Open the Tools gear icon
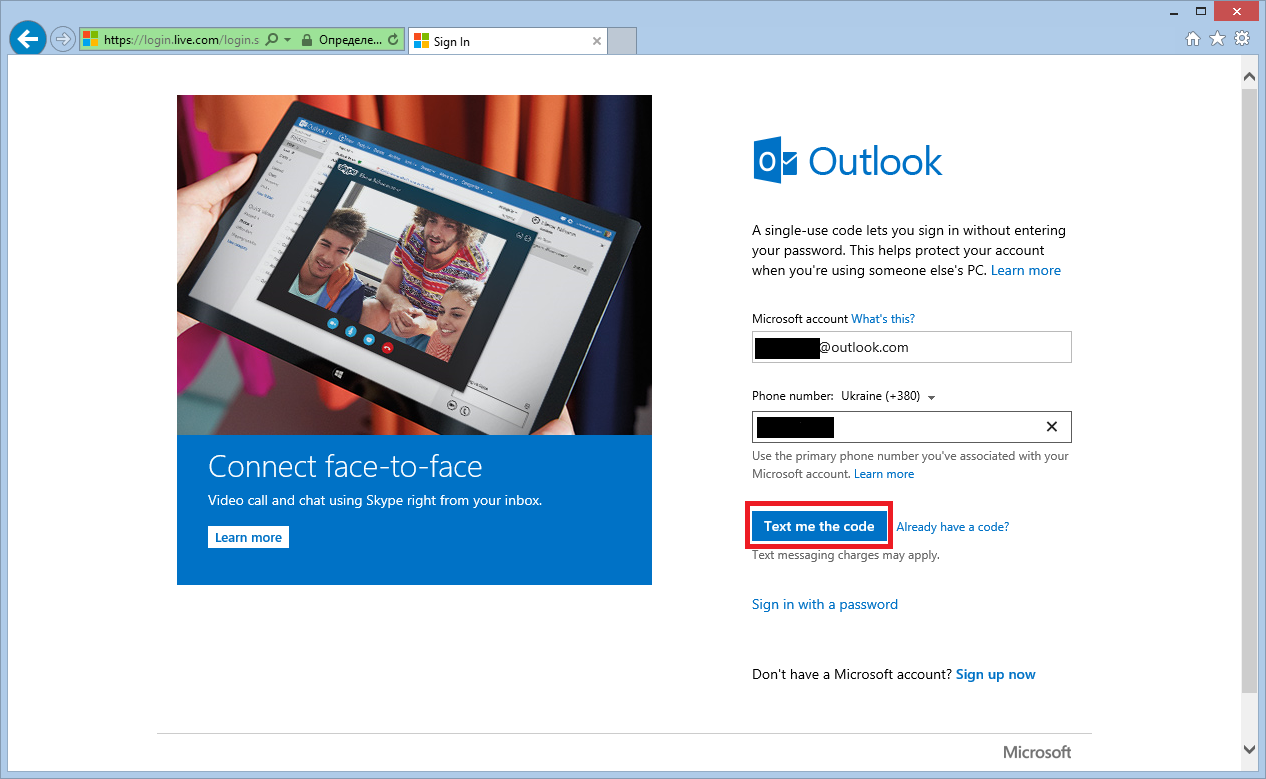 pos(1242,39)
